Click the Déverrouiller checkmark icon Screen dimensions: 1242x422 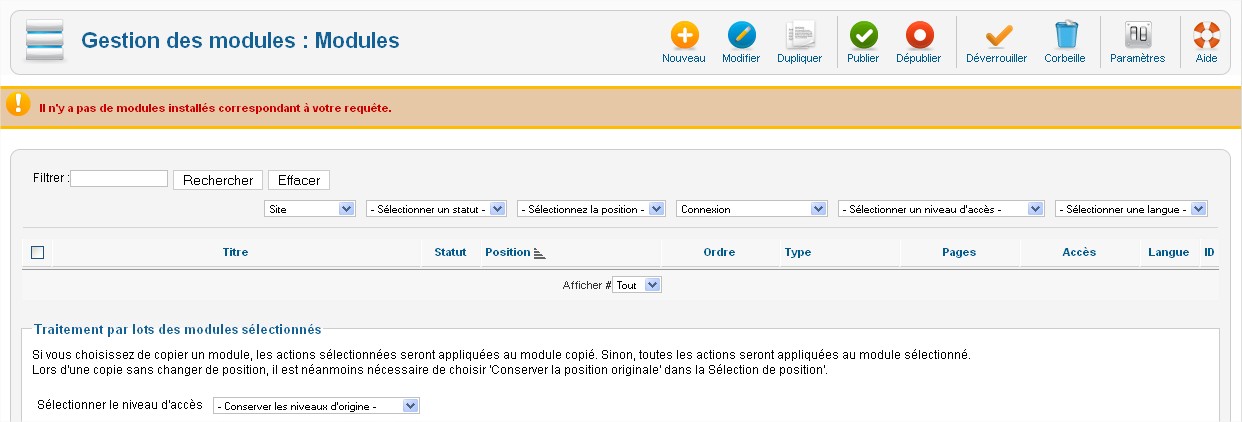996,37
